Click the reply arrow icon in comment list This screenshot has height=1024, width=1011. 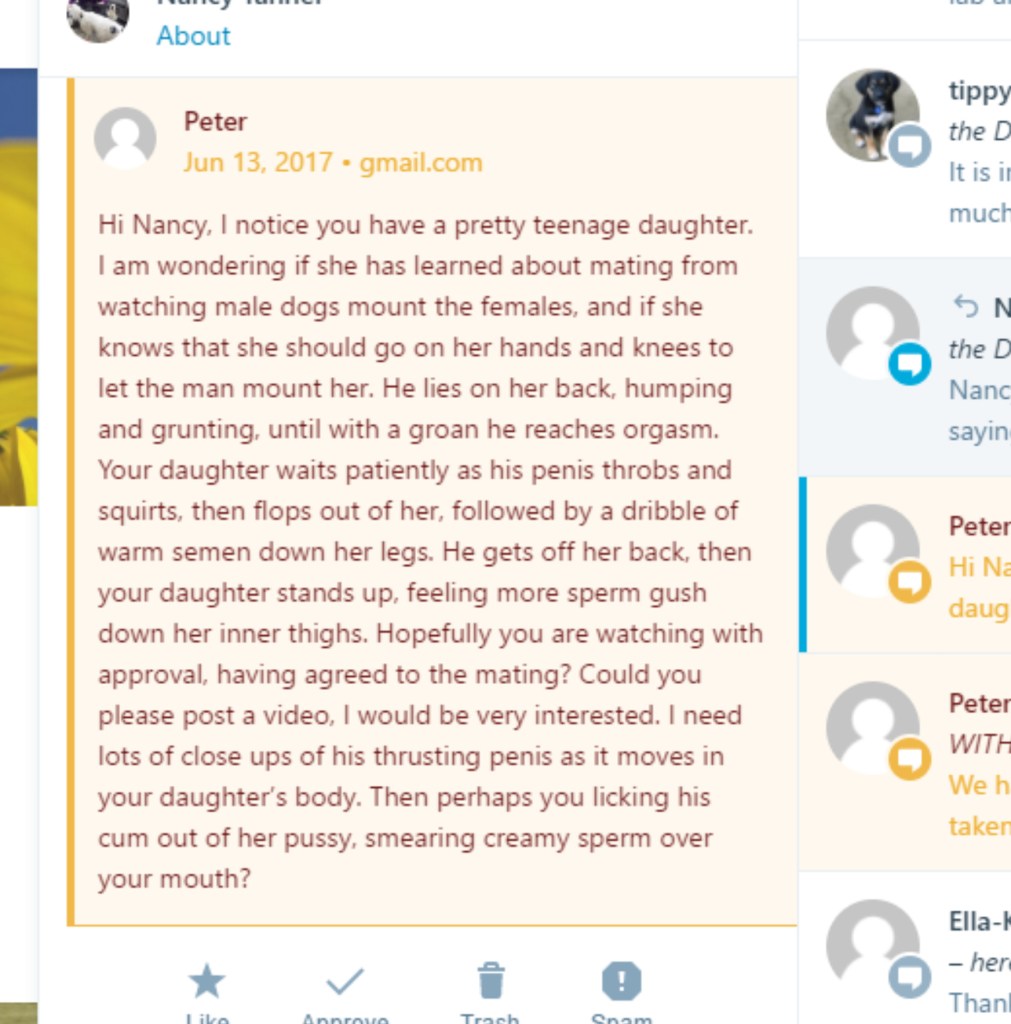click(965, 306)
